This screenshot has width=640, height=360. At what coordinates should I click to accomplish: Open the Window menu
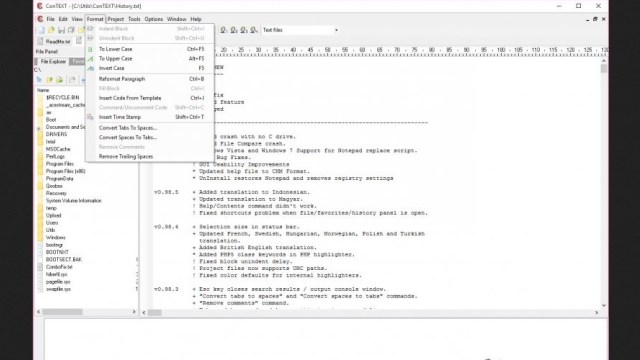point(176,19)
